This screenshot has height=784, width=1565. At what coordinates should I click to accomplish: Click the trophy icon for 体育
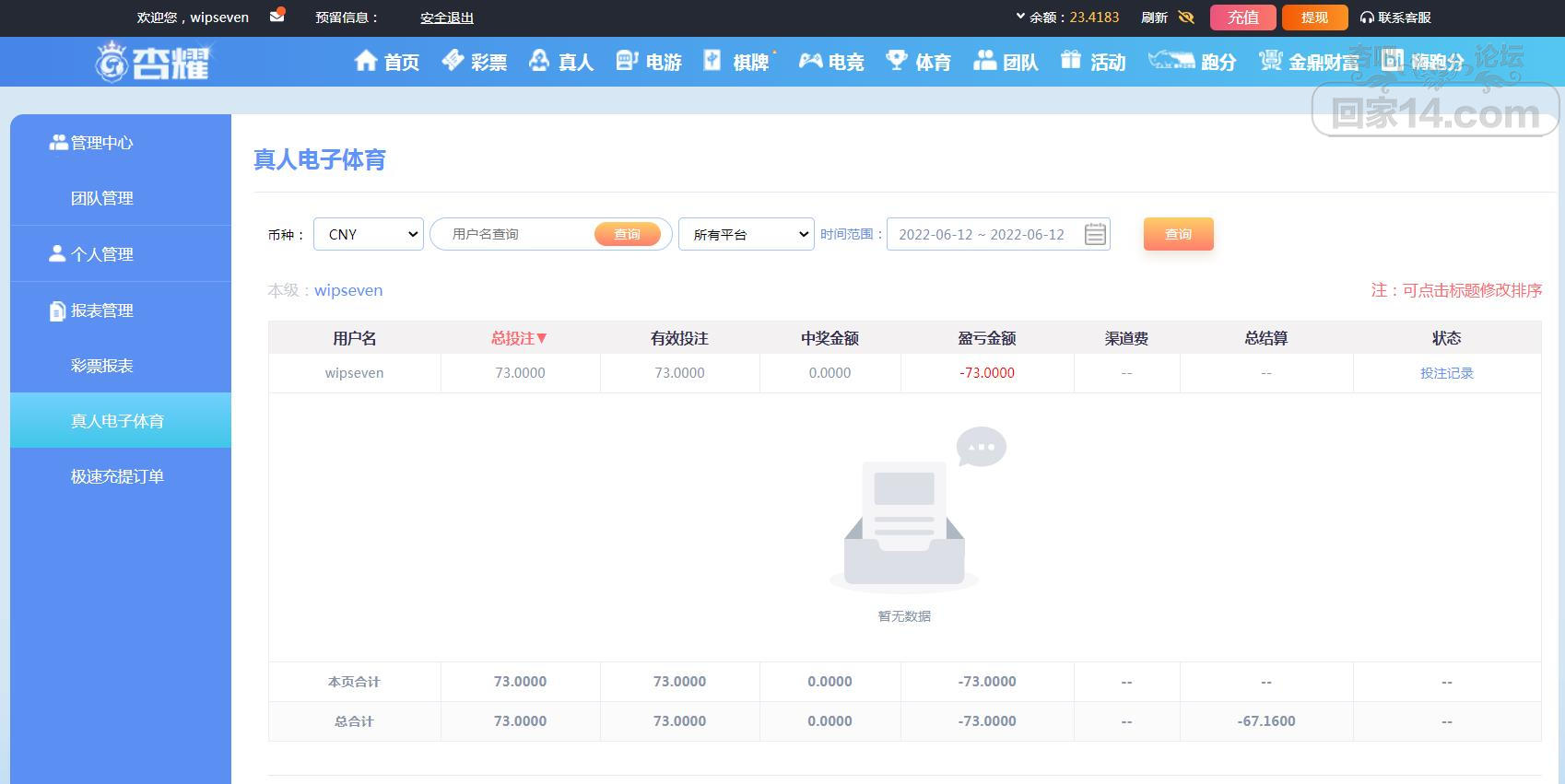(x=896, y=61)
